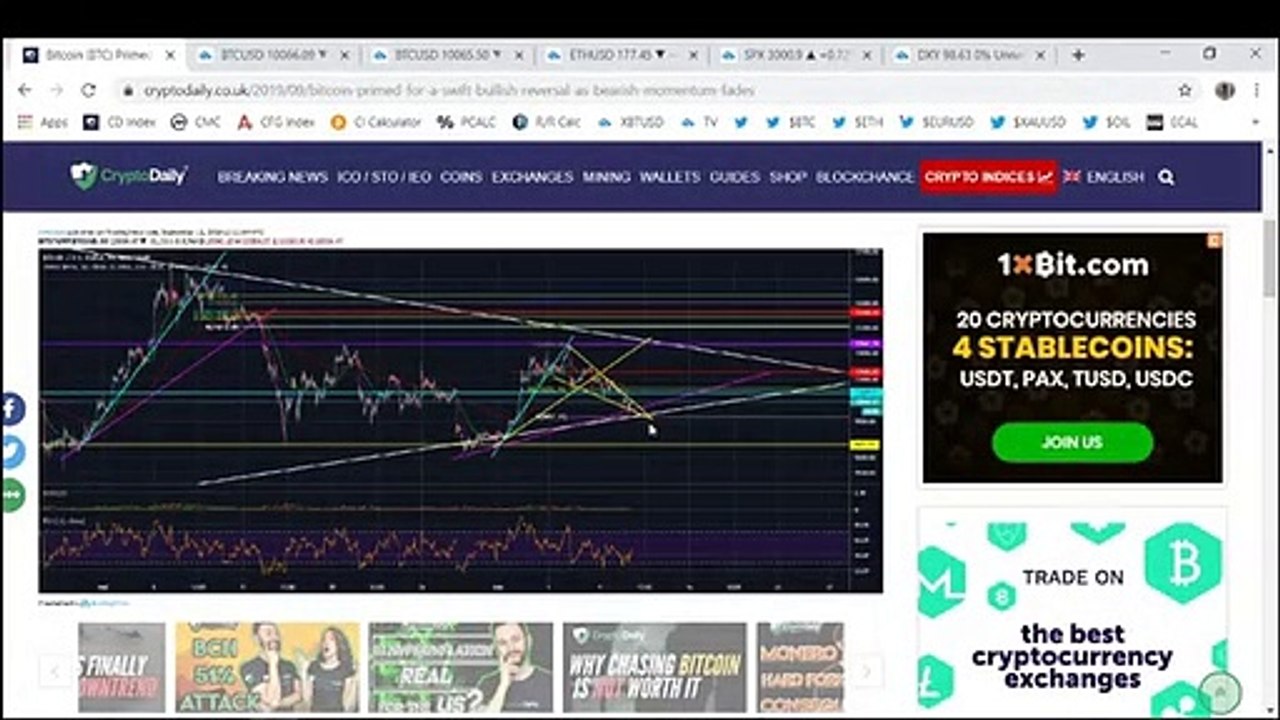Image resolution: width=1280 pixels, height=720 pixels.
Task: Click the address bar URL
Action: click(x=449, y=90)
